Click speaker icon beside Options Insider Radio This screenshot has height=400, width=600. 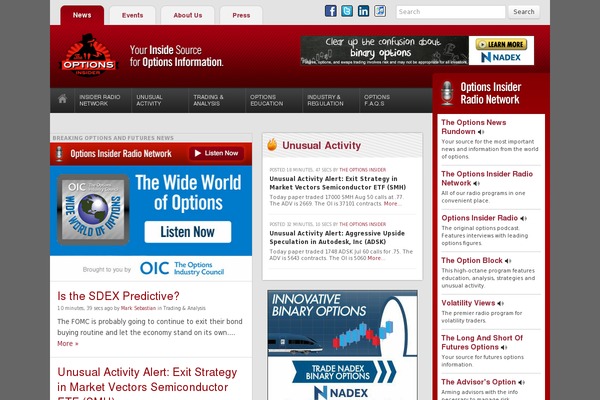tap(524, 219)
